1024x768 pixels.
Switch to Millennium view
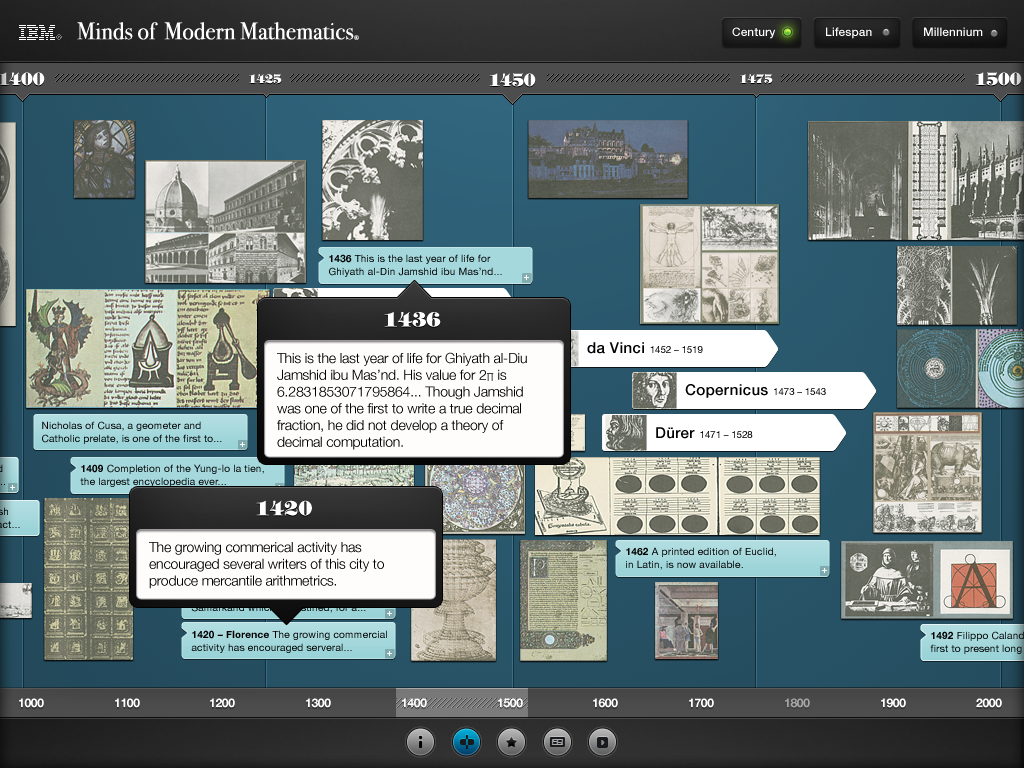click(x=959, y=32)
